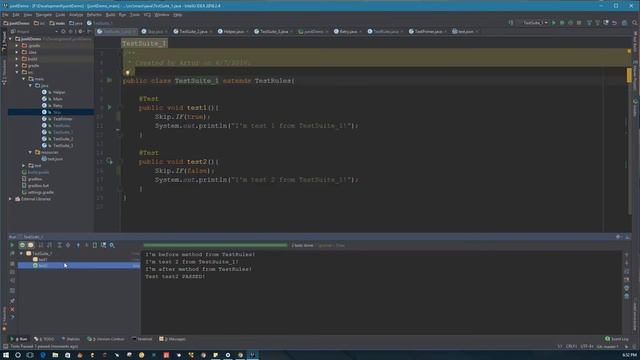Image resolution: width=640 pixels, height=360 pixels.
Task: Start debugging with the toolbar Debug icon
Action: [562, 23]
